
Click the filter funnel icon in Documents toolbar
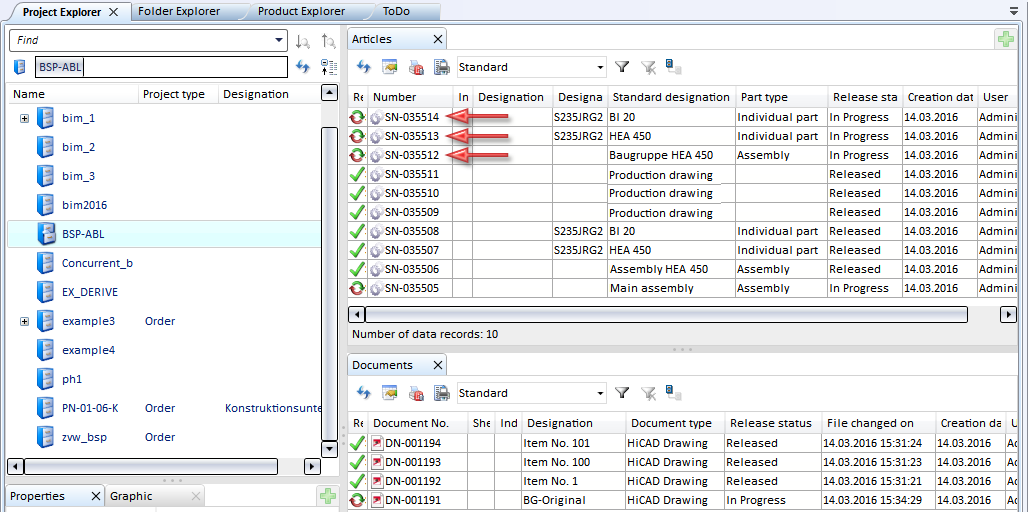[x=622, y=394]
